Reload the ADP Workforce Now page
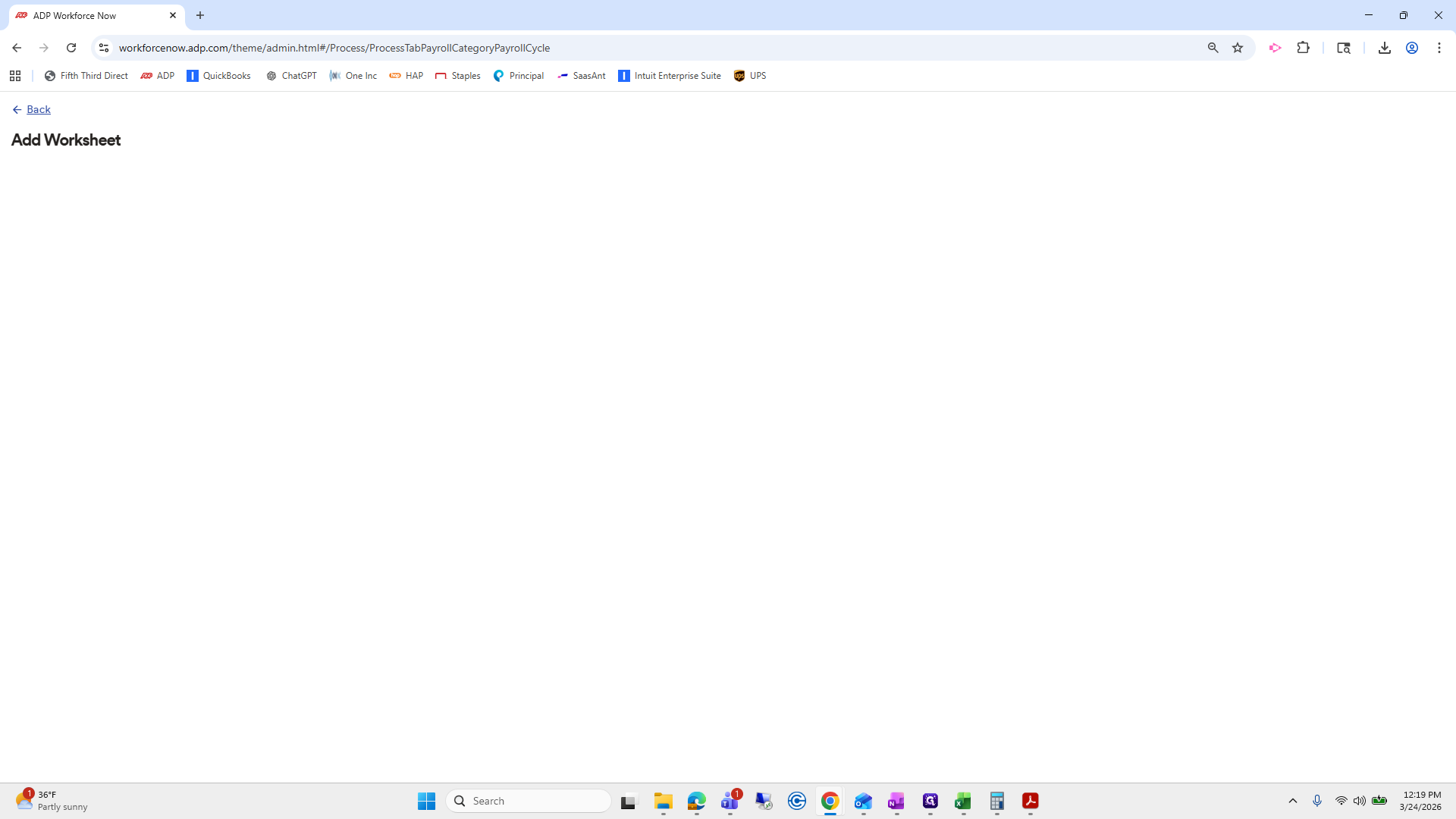 [71, 48]
